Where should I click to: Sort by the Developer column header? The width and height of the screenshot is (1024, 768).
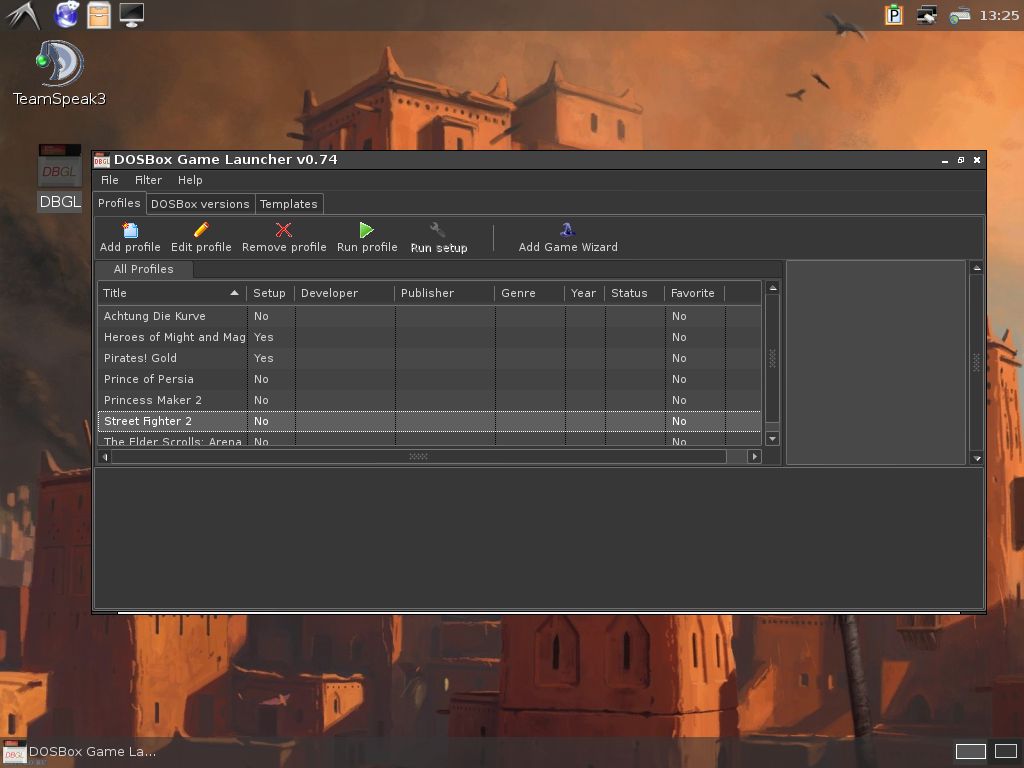click(x=345, y=293)
